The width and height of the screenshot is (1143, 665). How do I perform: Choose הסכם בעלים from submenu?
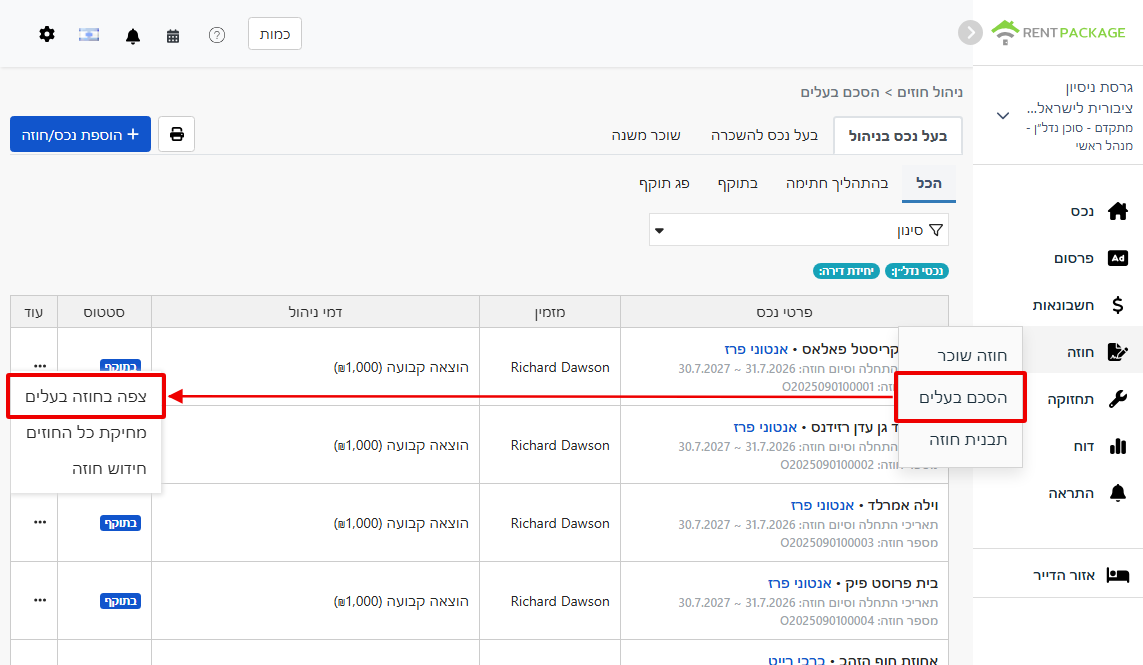click(x=960, y=397)
